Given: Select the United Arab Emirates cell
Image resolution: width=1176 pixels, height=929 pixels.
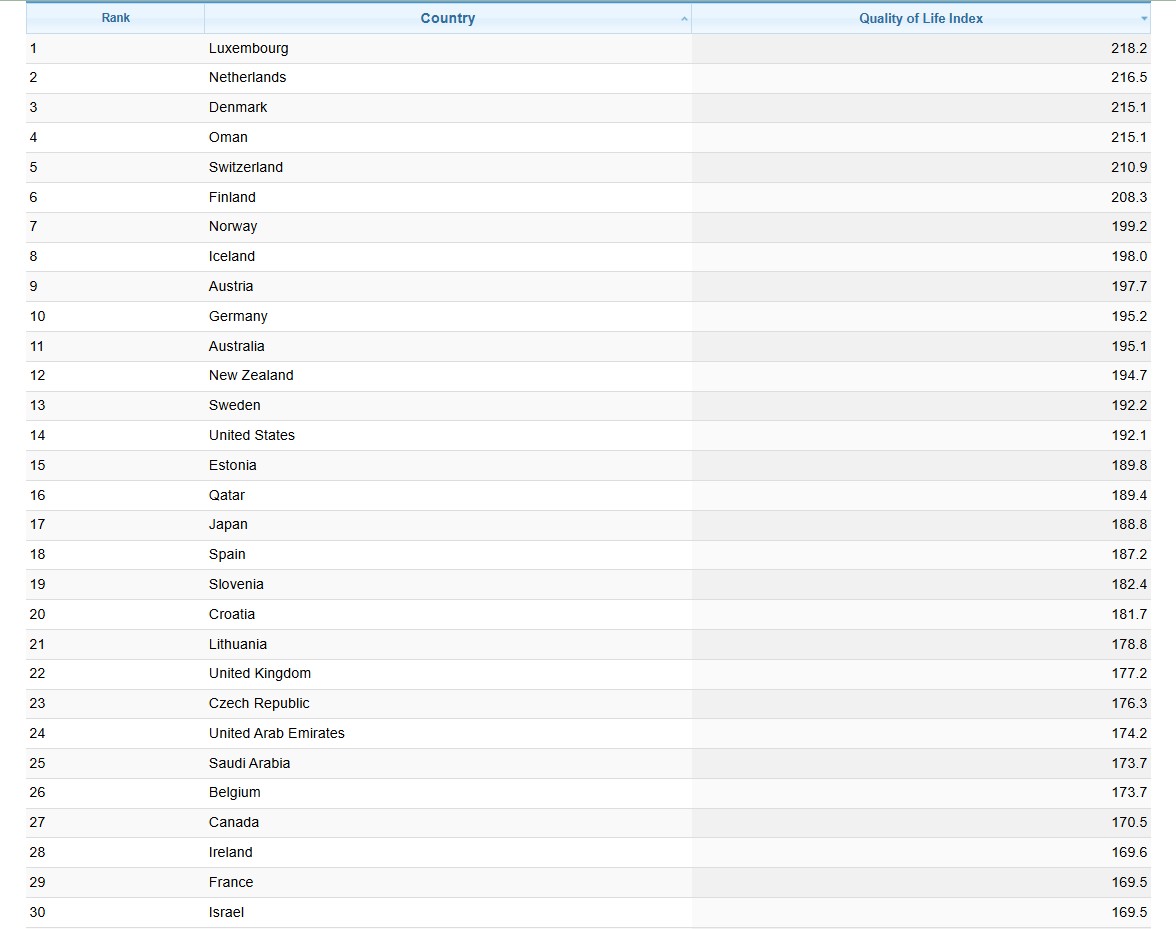Looking at the screenshot, I should 276,733.
